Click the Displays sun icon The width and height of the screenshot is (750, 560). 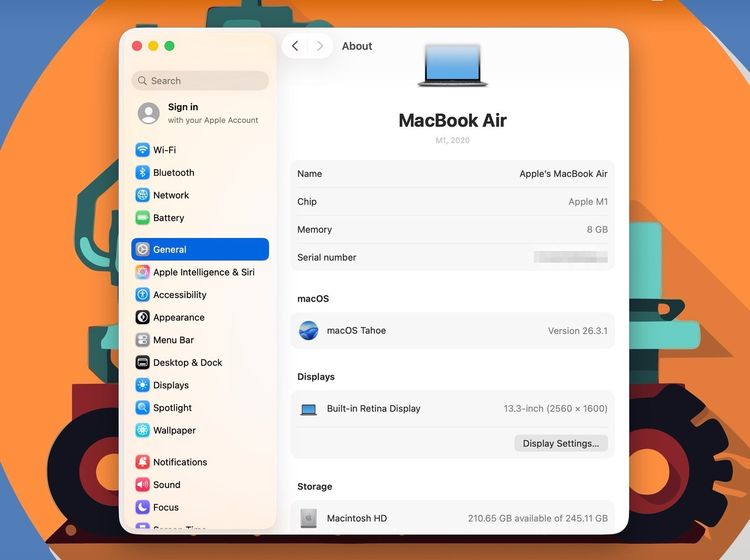point(143,384)
